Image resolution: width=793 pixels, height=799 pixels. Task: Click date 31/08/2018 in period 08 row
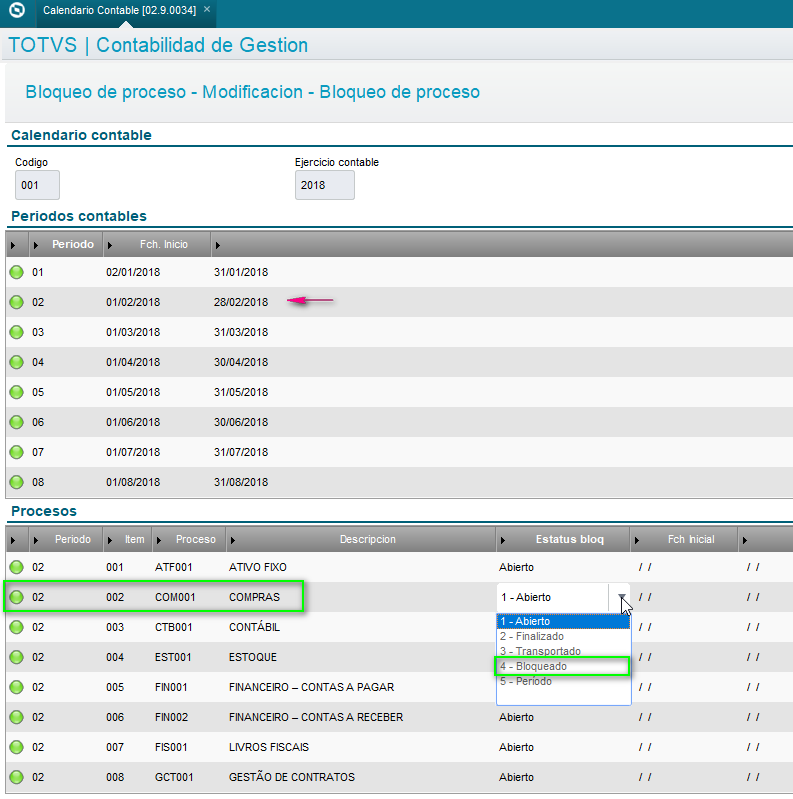[241, 482]
